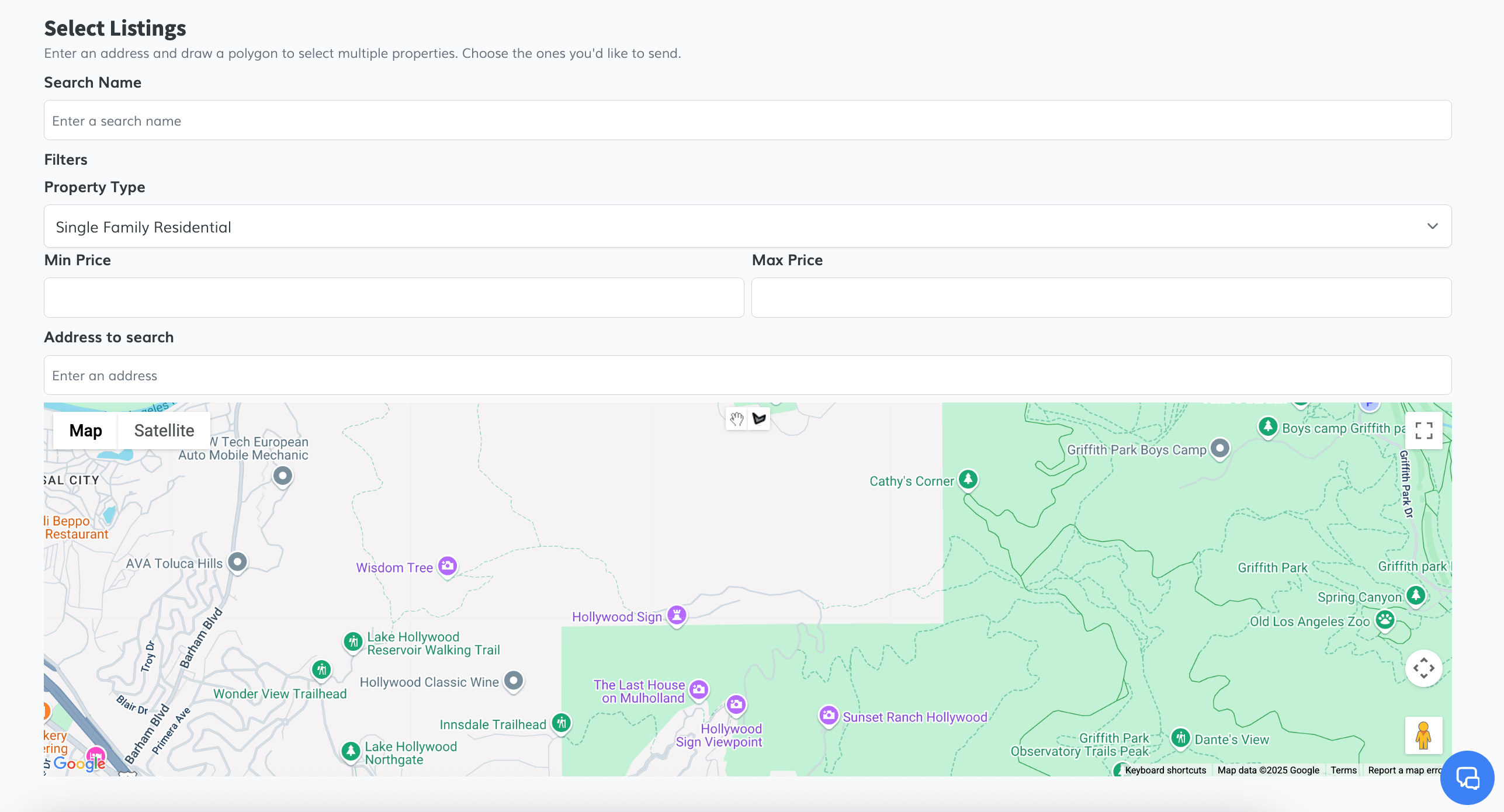Click the Cathy's Corner park marker
1504x812 pixels.
(x=968, y=480)
